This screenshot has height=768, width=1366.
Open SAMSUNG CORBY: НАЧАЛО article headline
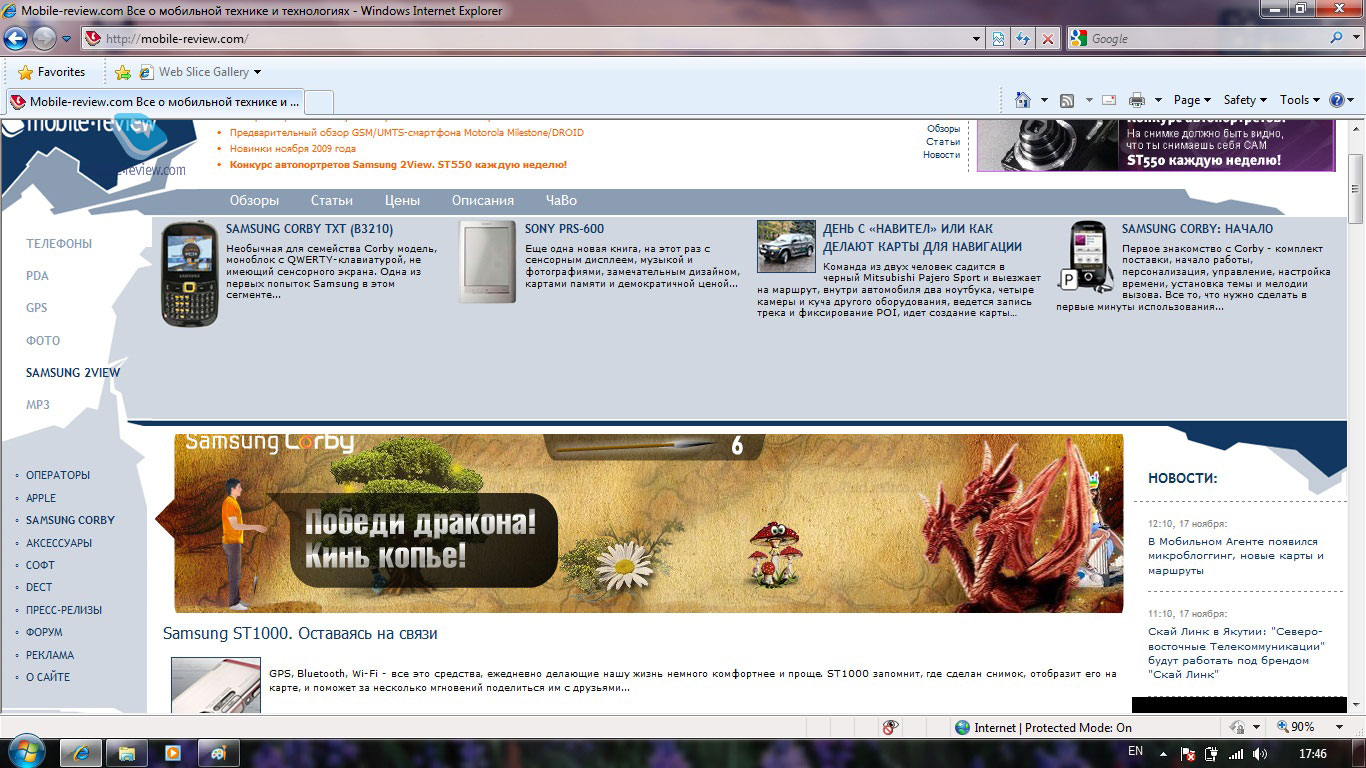pos(1197,229)
